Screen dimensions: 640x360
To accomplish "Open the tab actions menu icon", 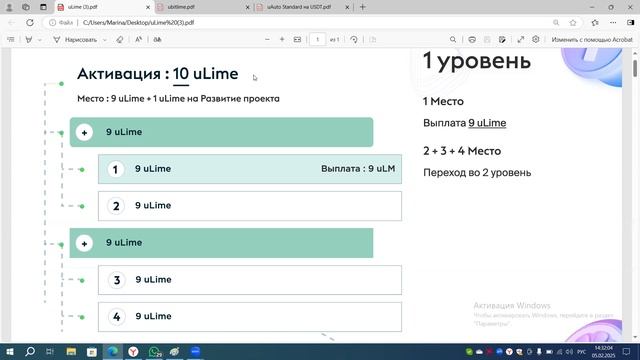I will click(43, 7).
